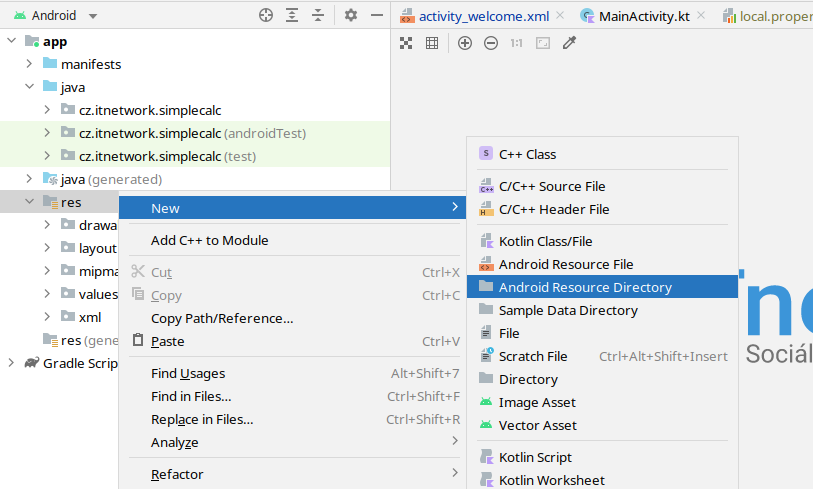This screenshot has height=489, width=813.
Task: Expand the manifests folder
Action: [29, 64]
